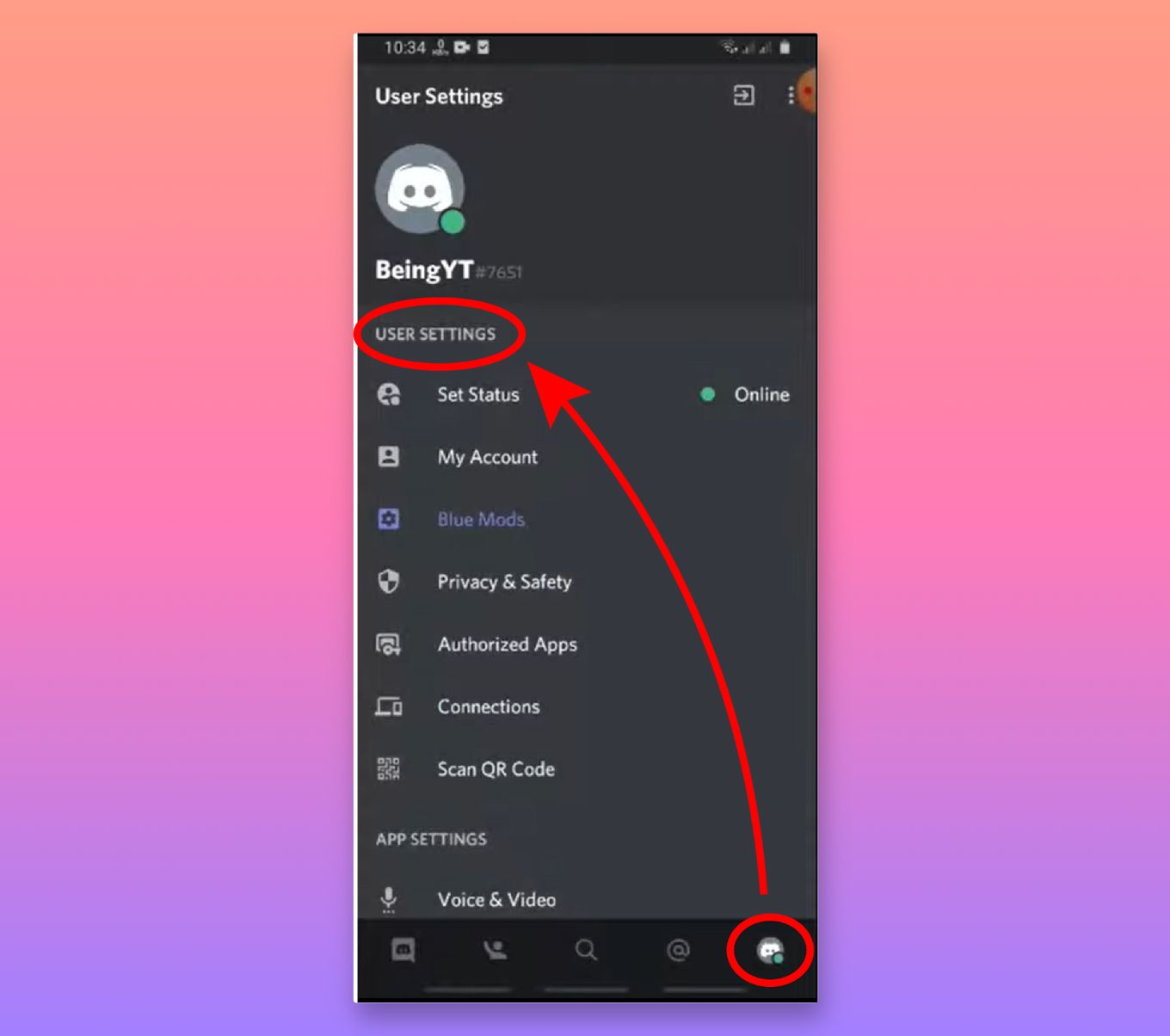This screenshot has height=1036, width=1170.
Task: Select the Connections laptop icon
Action: coord(389,706)
